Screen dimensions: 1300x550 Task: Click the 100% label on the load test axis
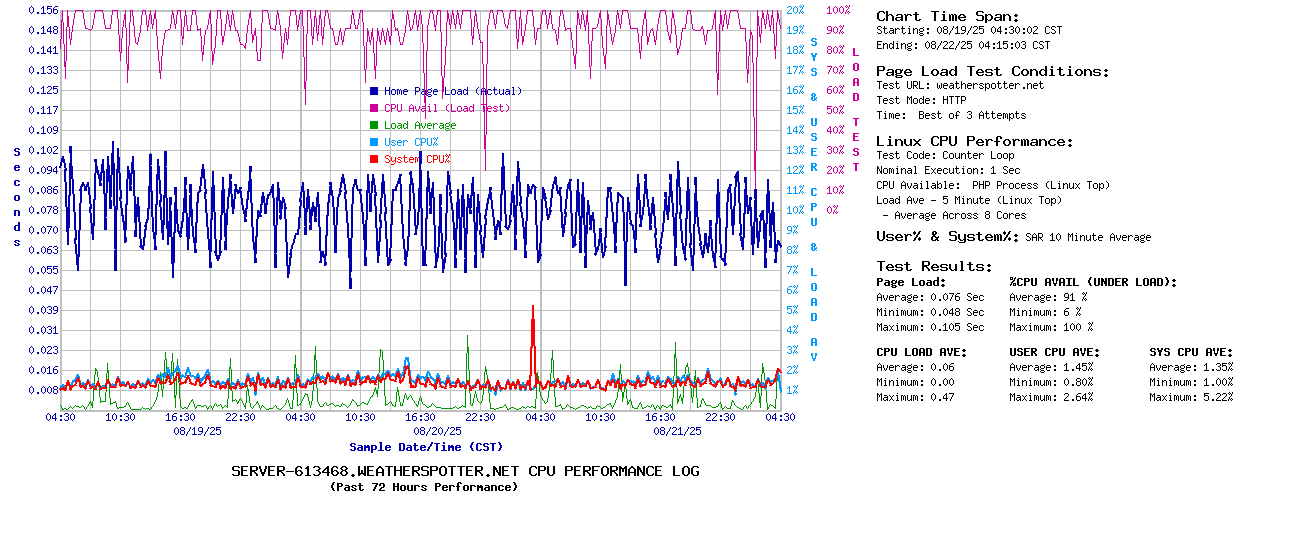click(x=837, y=10)
